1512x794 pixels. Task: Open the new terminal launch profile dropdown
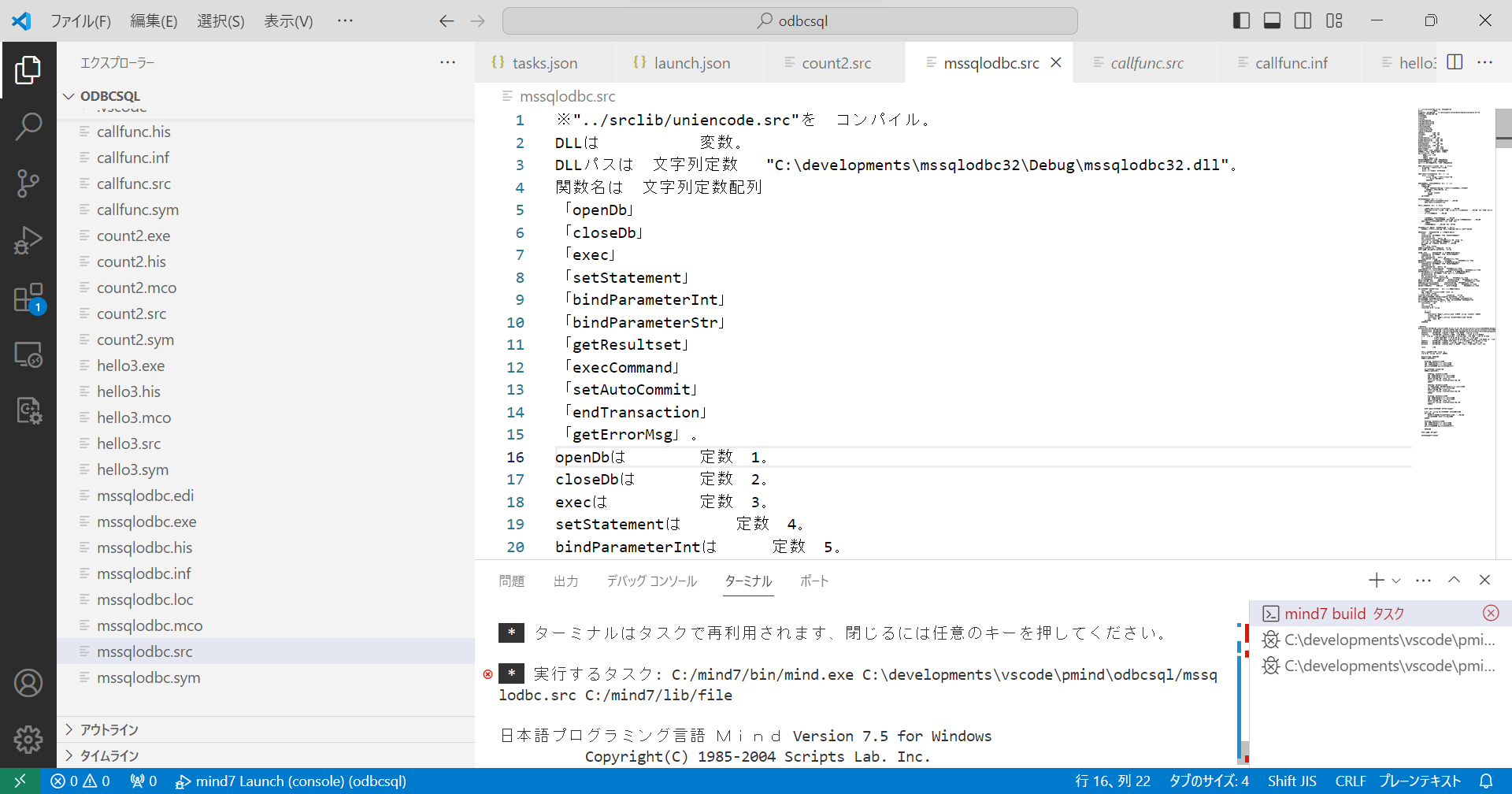coord(1396,581)
